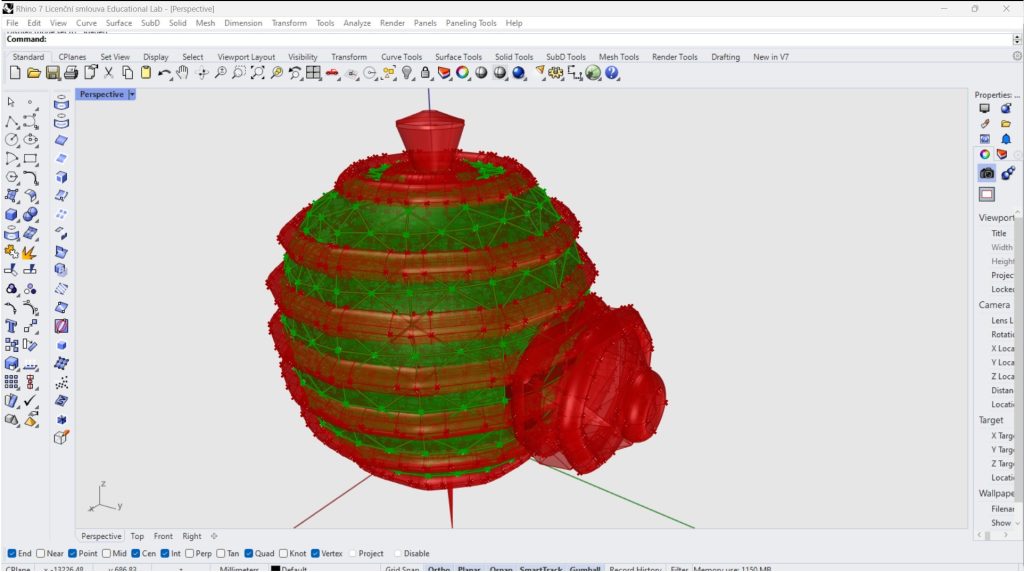Image resolution: width=1024 pixels, height=572 pixels.
Task: Click the blue render sphere icon
Action: pos(519,73)
